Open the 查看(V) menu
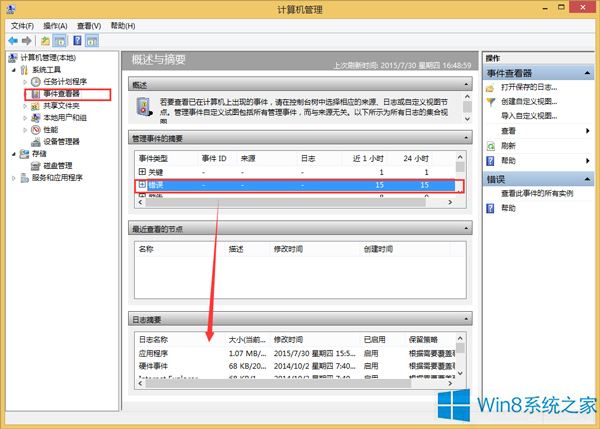The image size is (600, 429). pos(89,26)
